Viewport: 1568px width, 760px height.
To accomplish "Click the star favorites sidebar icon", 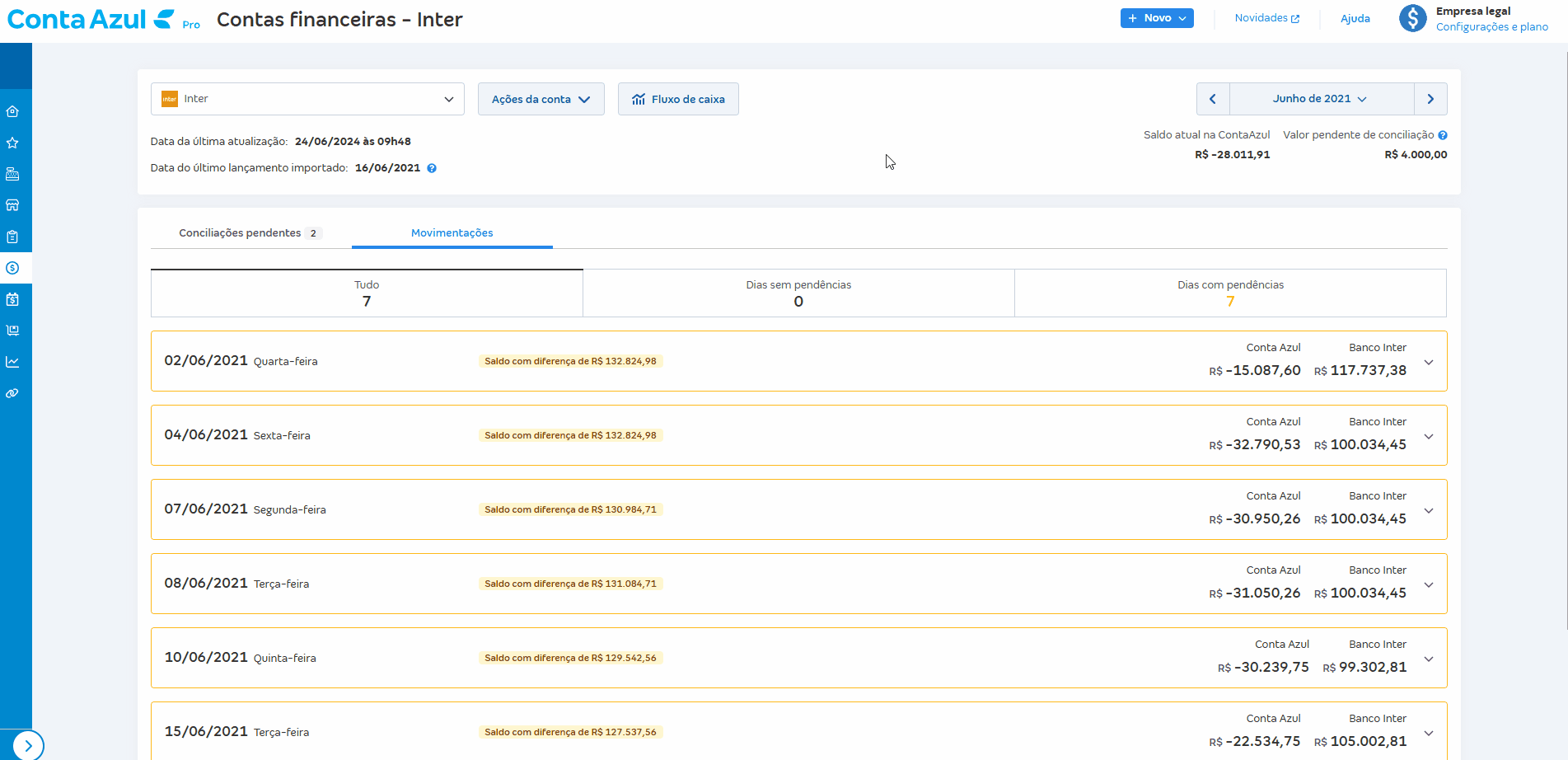I will click(12, 143).
